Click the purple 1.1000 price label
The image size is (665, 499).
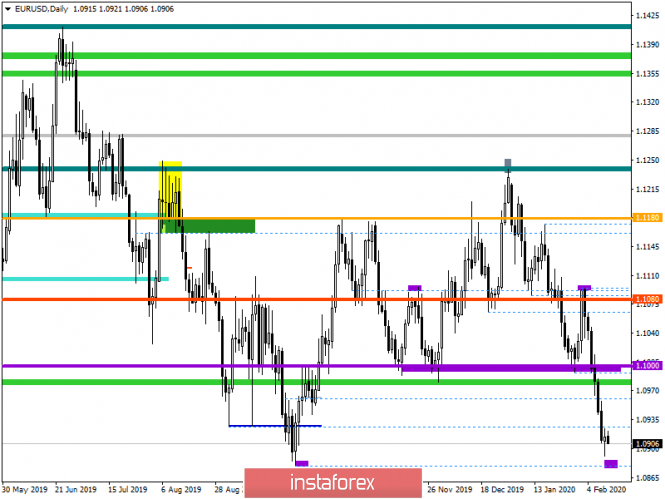click(x=645, y=366)
